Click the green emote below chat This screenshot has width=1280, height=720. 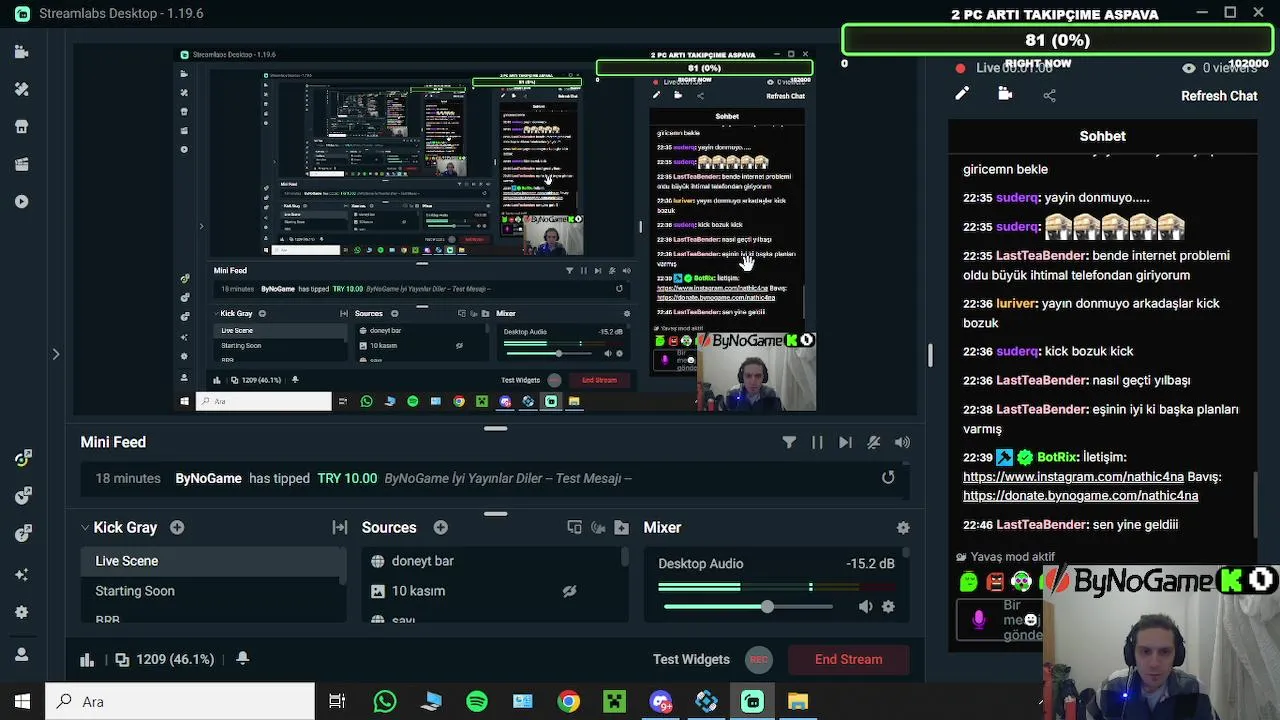[x=968, y=582]
